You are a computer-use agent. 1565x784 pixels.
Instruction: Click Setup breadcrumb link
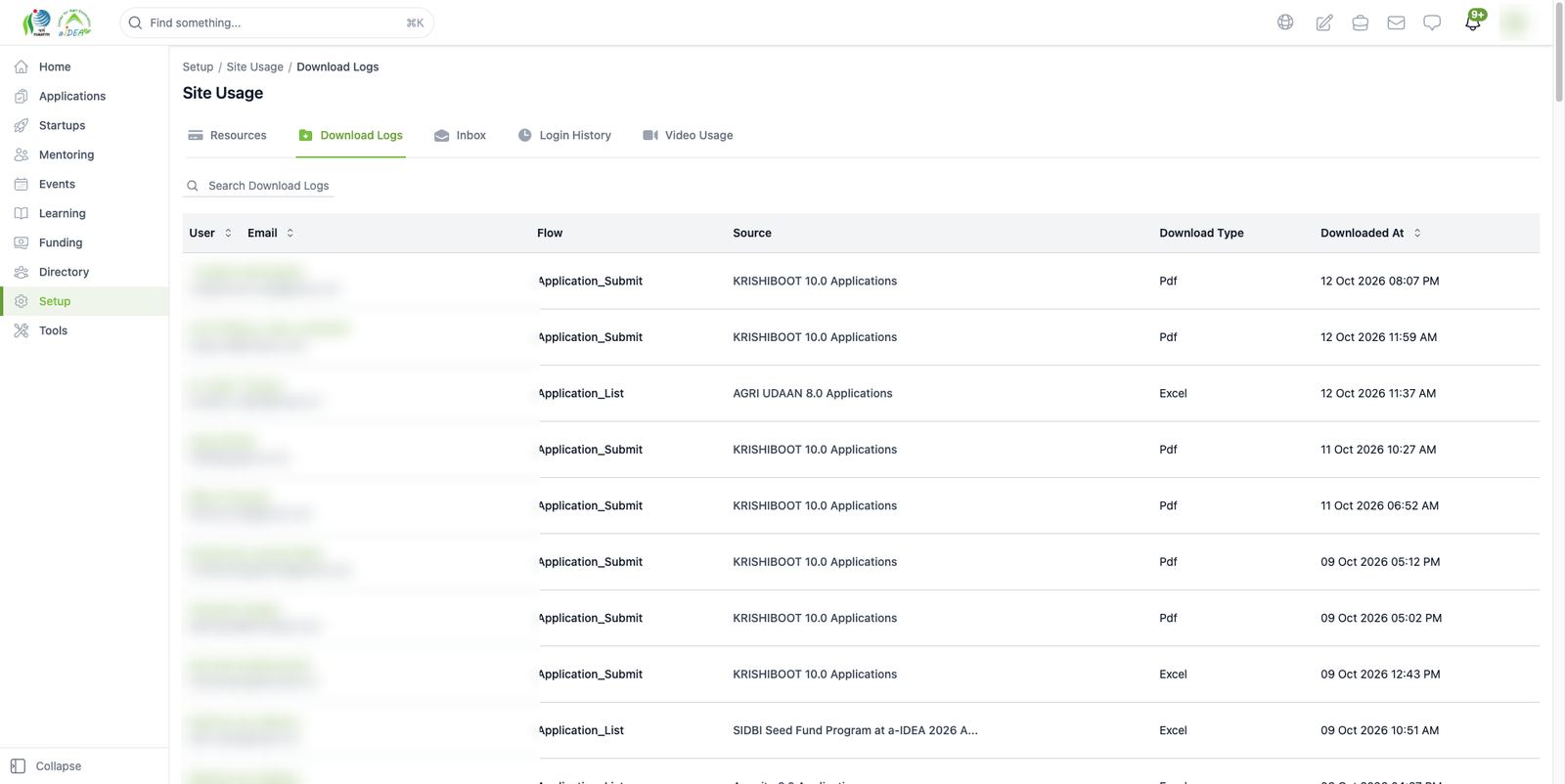[198, 66]
